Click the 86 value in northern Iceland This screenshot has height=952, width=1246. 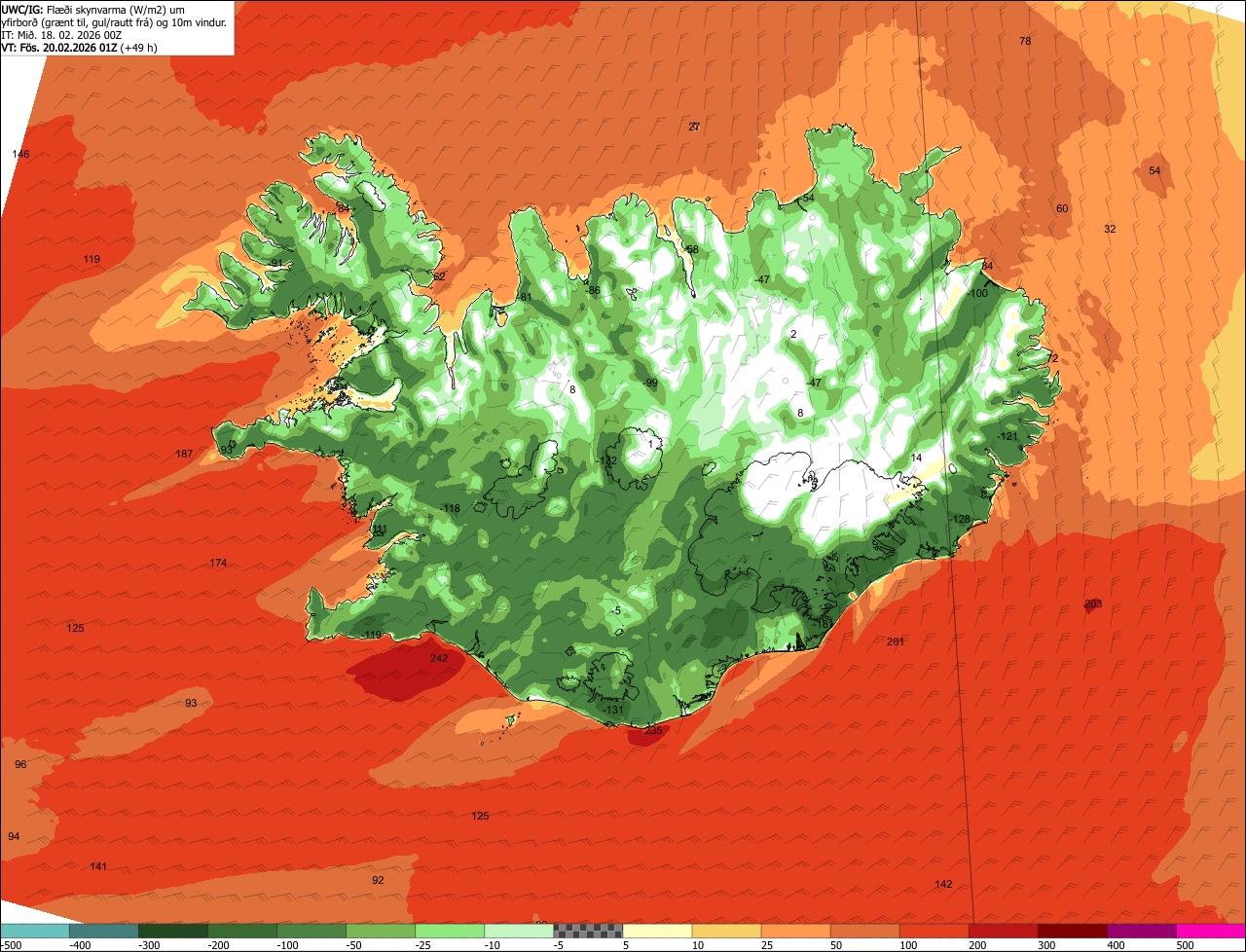[593, 289]
